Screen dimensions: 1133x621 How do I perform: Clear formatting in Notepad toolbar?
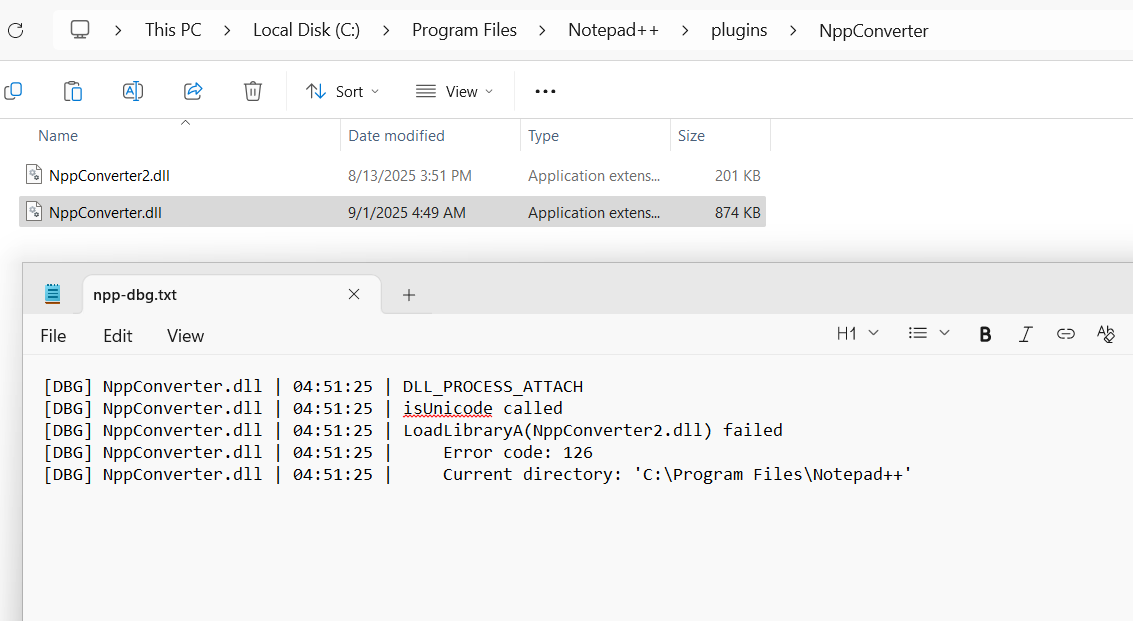click(x=1106, y=334)
